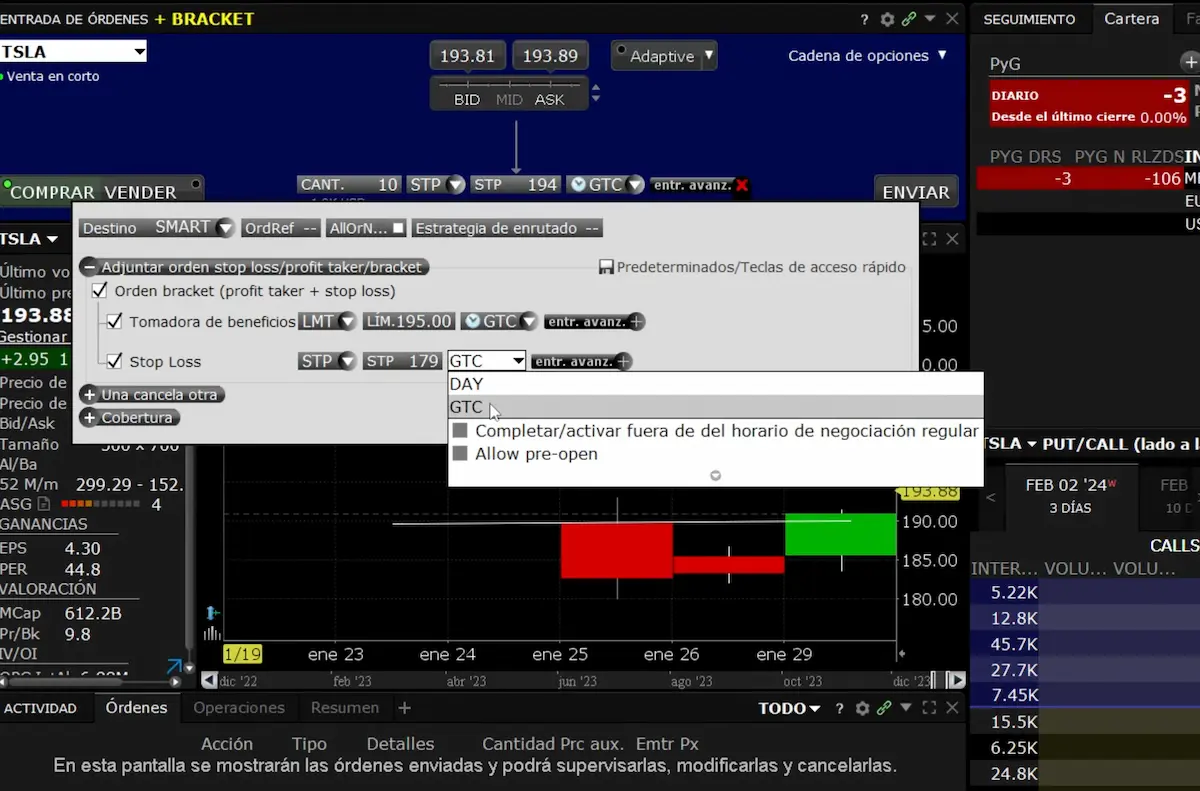
Task: Maximize the activity panel with expand icon
Action: pyautogui.click(x=929, y=708)
